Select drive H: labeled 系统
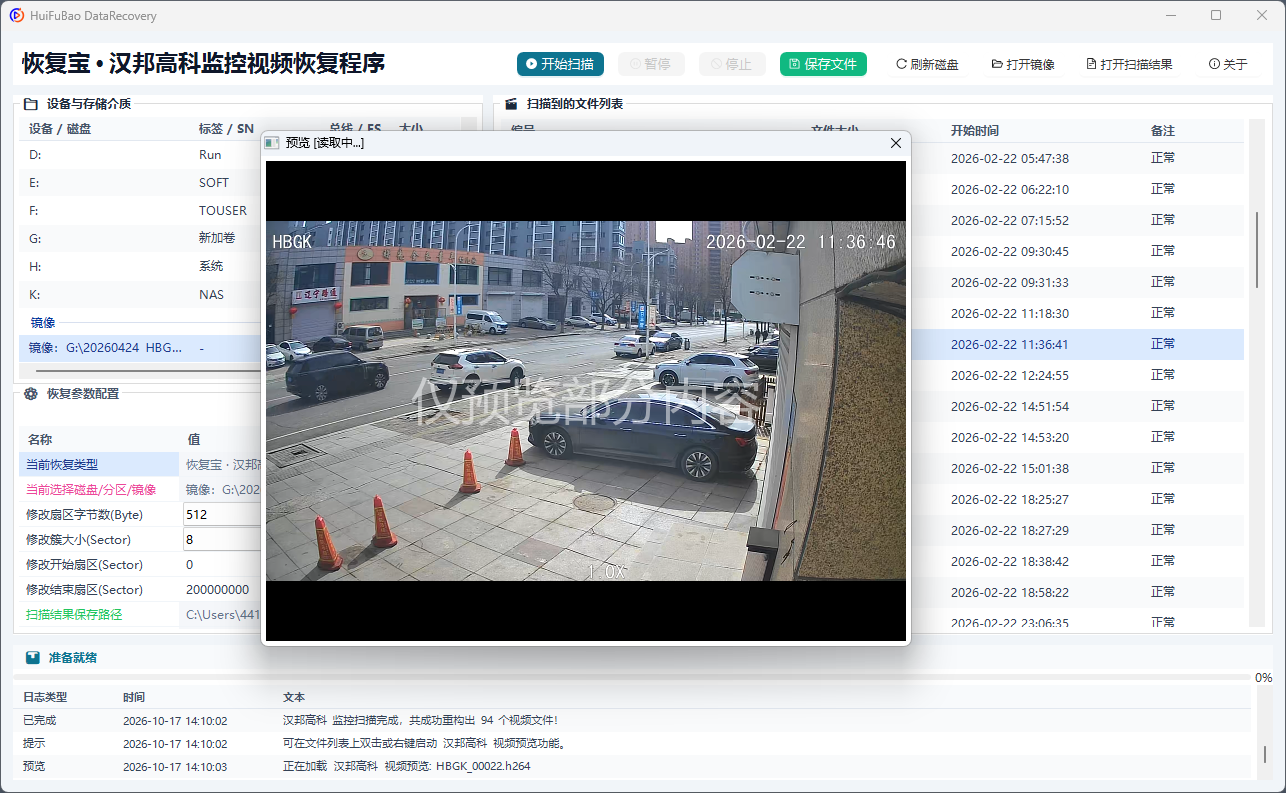Image resolution: width=1286 pixels, height=793 pixels. (x=140, y=267)
